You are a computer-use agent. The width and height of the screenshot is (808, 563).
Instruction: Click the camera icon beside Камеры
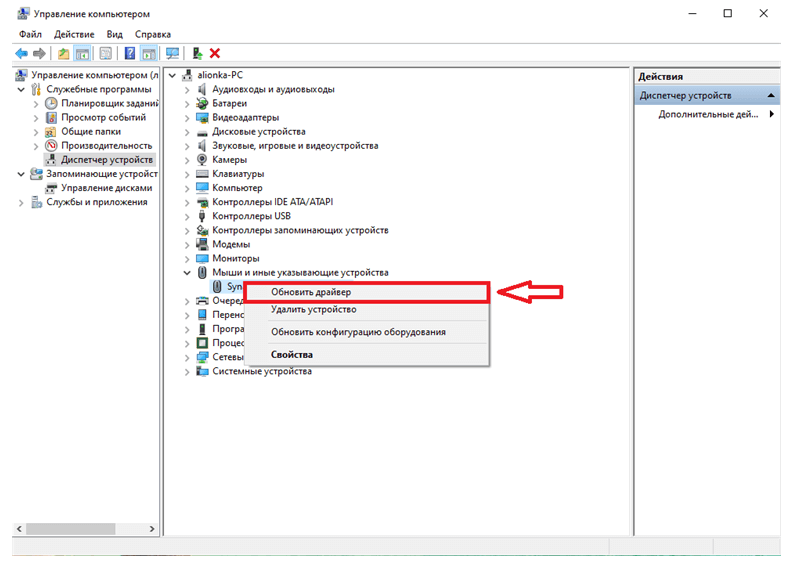pos(202,160)
